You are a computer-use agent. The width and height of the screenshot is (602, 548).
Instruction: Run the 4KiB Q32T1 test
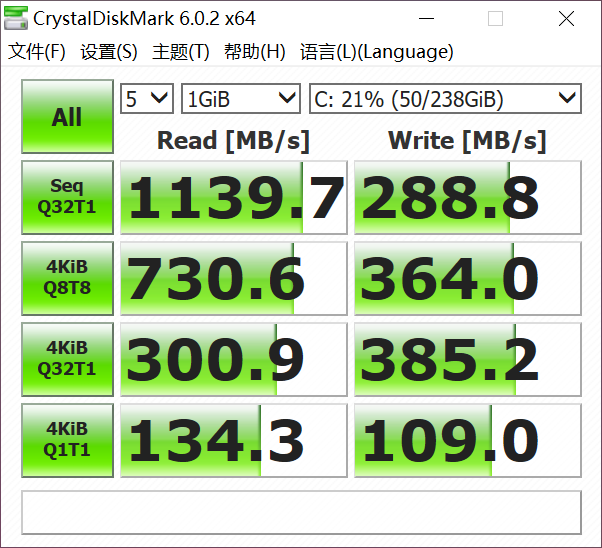coord(67,359)
